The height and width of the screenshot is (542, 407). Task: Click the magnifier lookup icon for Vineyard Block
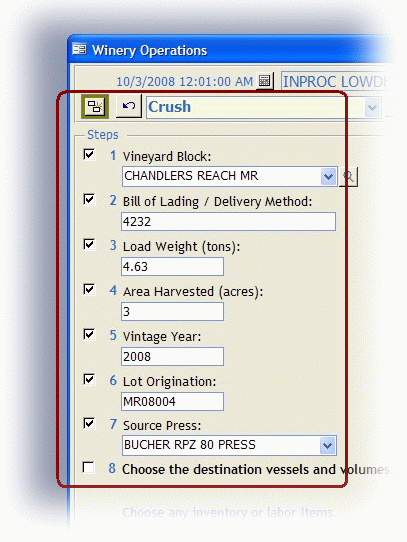coord(348,177)
